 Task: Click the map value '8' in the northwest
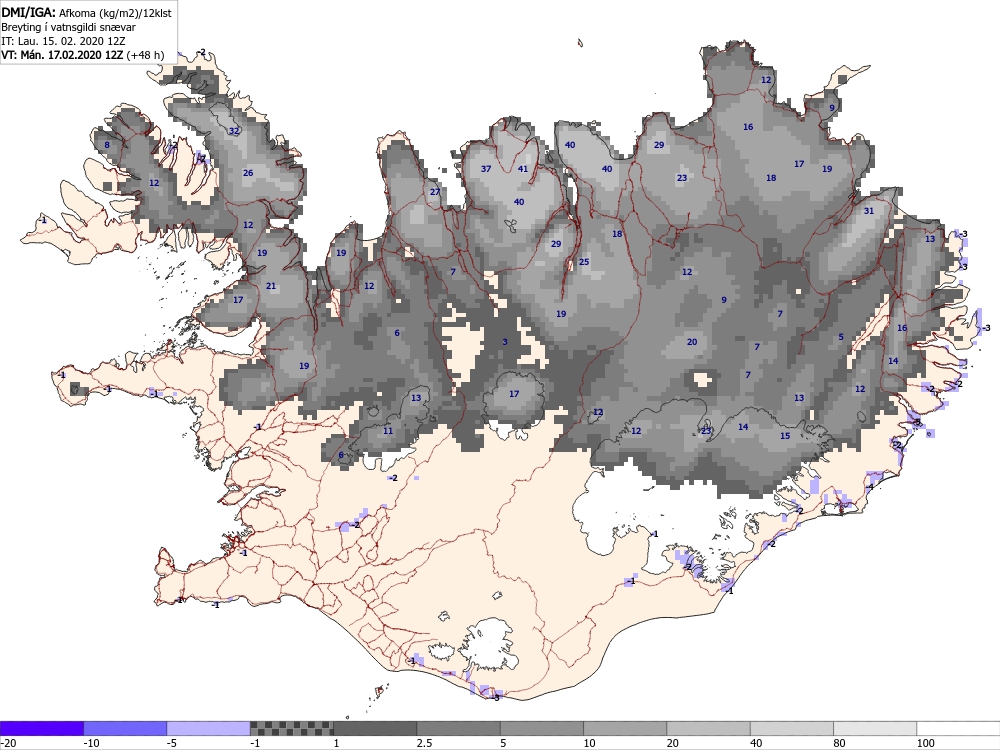[x=107, y=145]
